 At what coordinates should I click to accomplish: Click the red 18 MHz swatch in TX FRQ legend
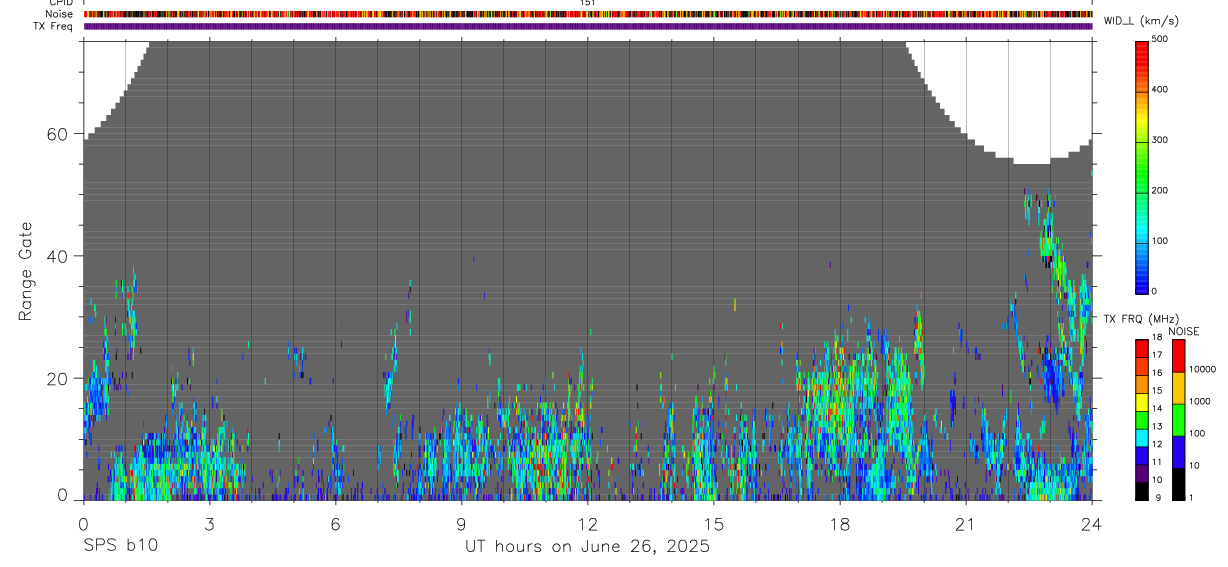[x=1142, y=346]
